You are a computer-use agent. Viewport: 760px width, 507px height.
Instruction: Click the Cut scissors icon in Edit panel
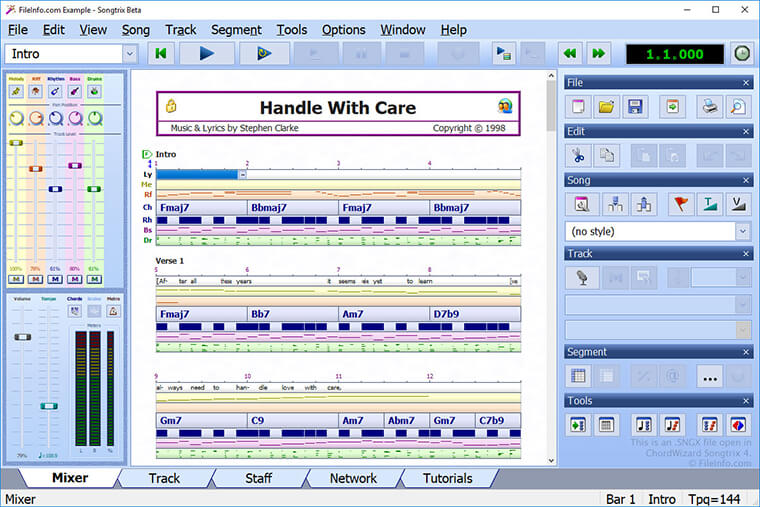click(578, 155)
